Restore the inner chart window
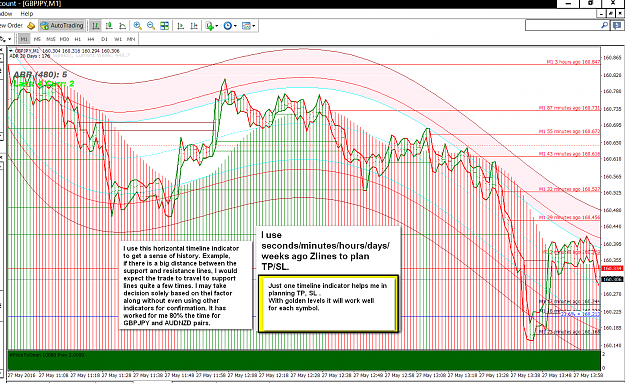This screenshot has width=625, height=383. 611,14
